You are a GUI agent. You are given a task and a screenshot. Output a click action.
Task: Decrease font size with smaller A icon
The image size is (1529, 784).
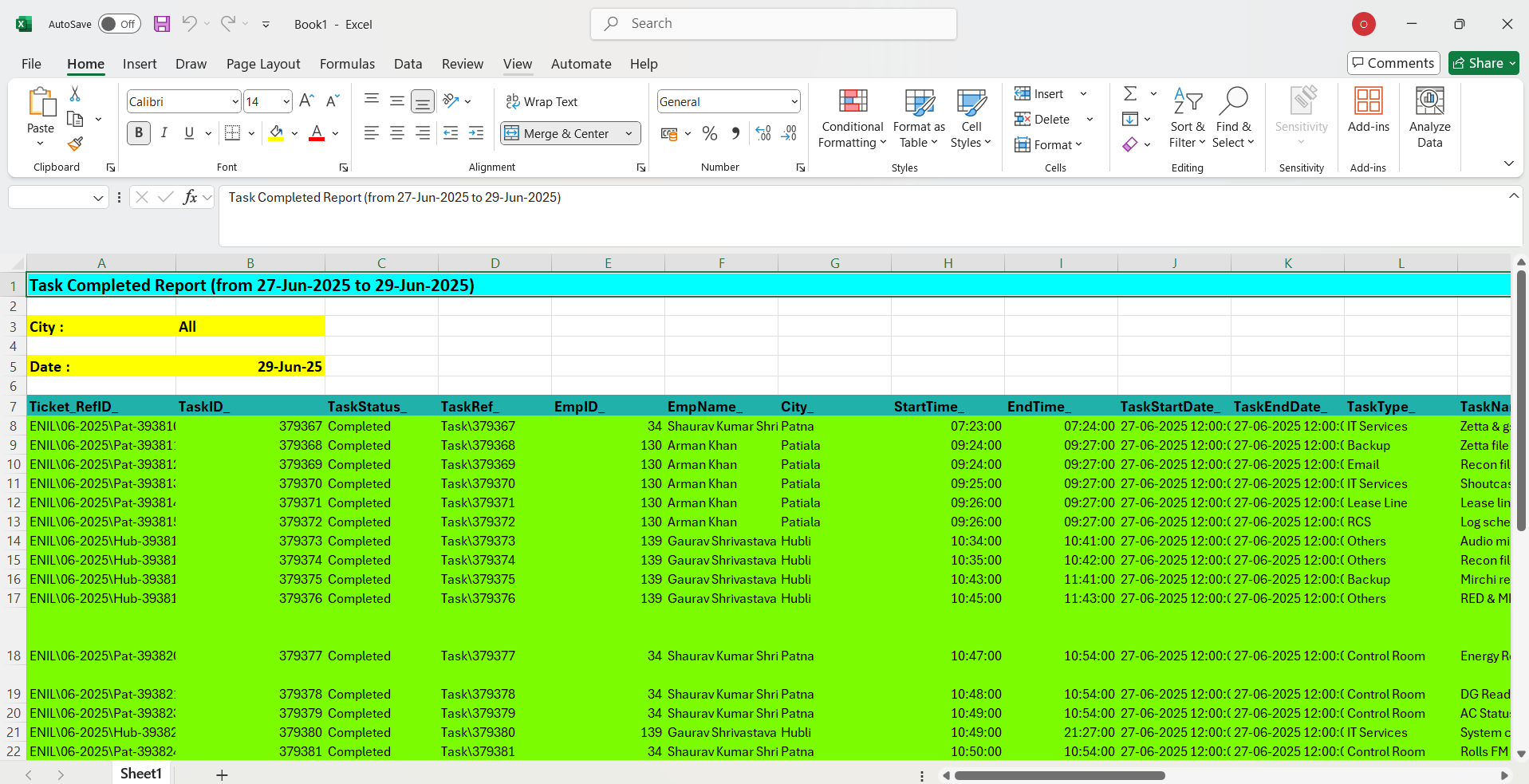click(333, 100)
